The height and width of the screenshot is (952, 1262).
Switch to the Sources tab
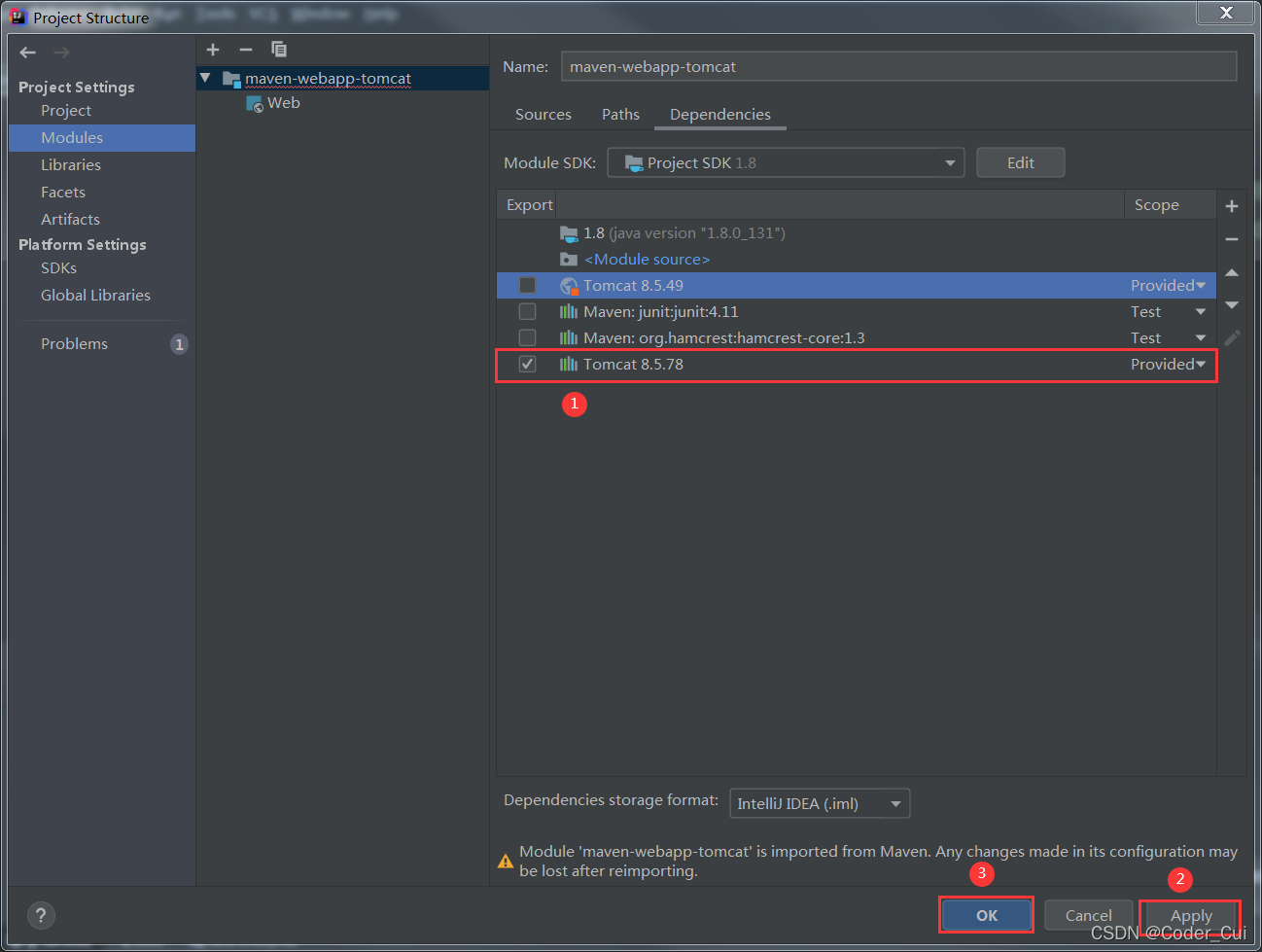point(543,114)
